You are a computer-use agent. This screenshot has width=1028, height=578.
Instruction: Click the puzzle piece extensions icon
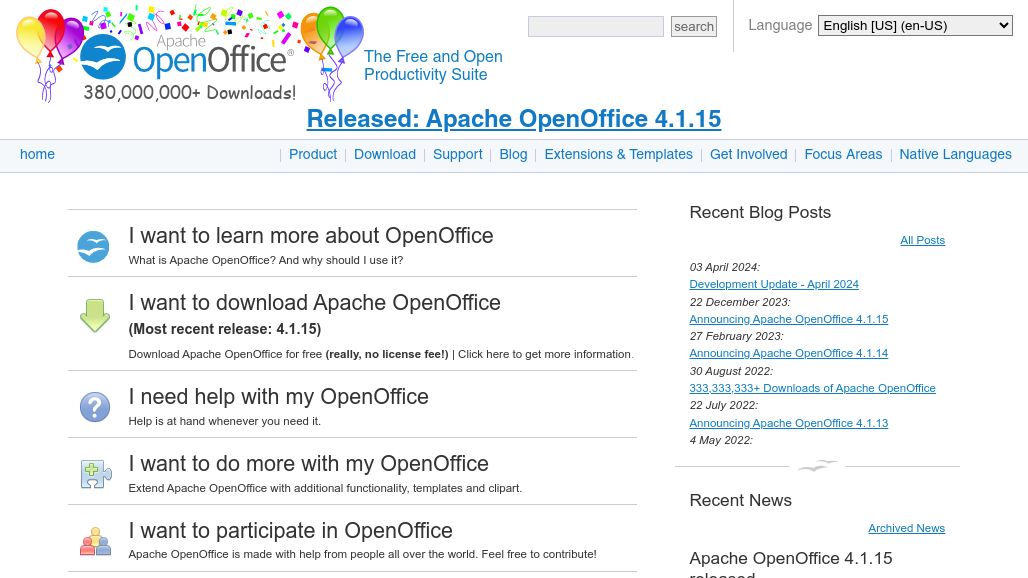[x=96, y=474]
